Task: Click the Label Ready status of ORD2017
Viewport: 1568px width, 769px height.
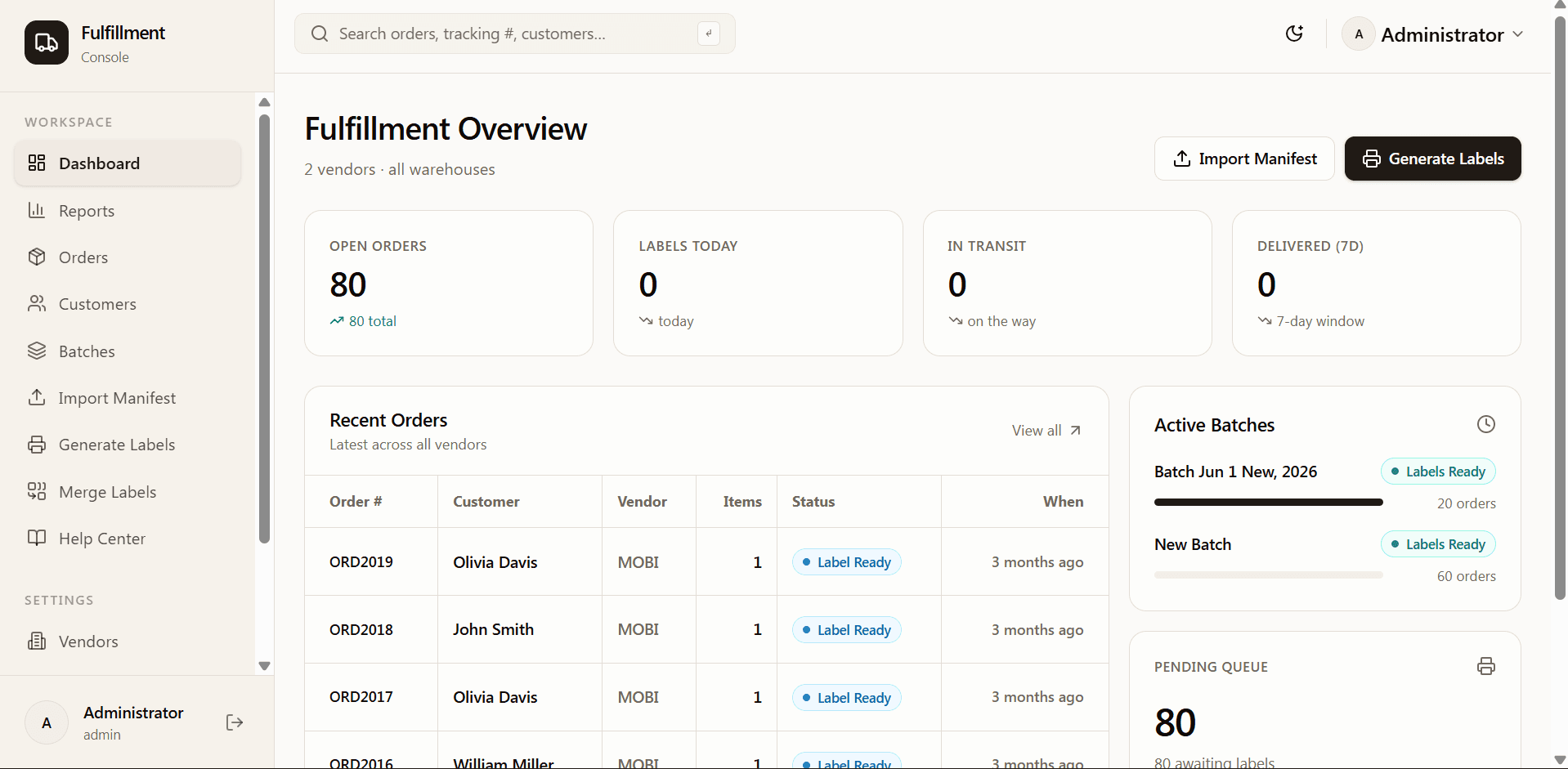Action: pos(847,698)
